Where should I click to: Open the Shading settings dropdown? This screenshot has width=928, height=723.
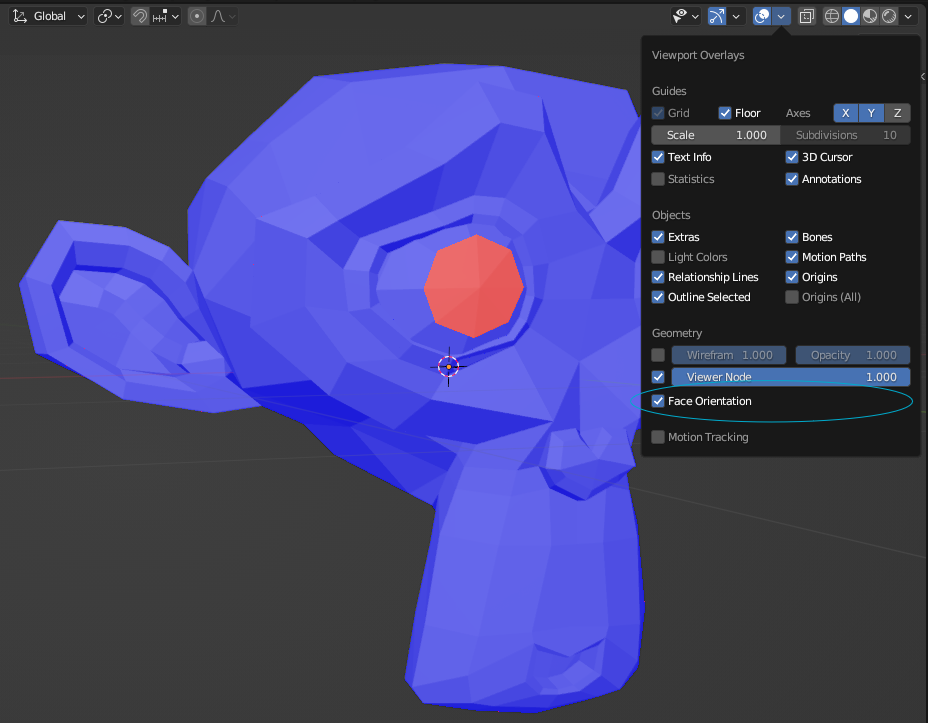[x=908, y=16]
